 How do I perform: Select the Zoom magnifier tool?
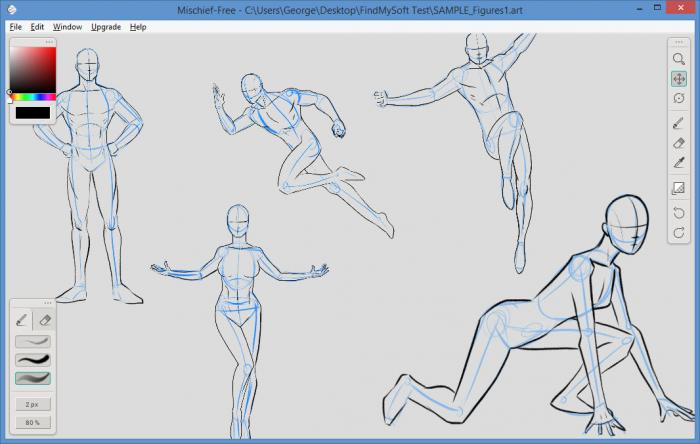679,59
